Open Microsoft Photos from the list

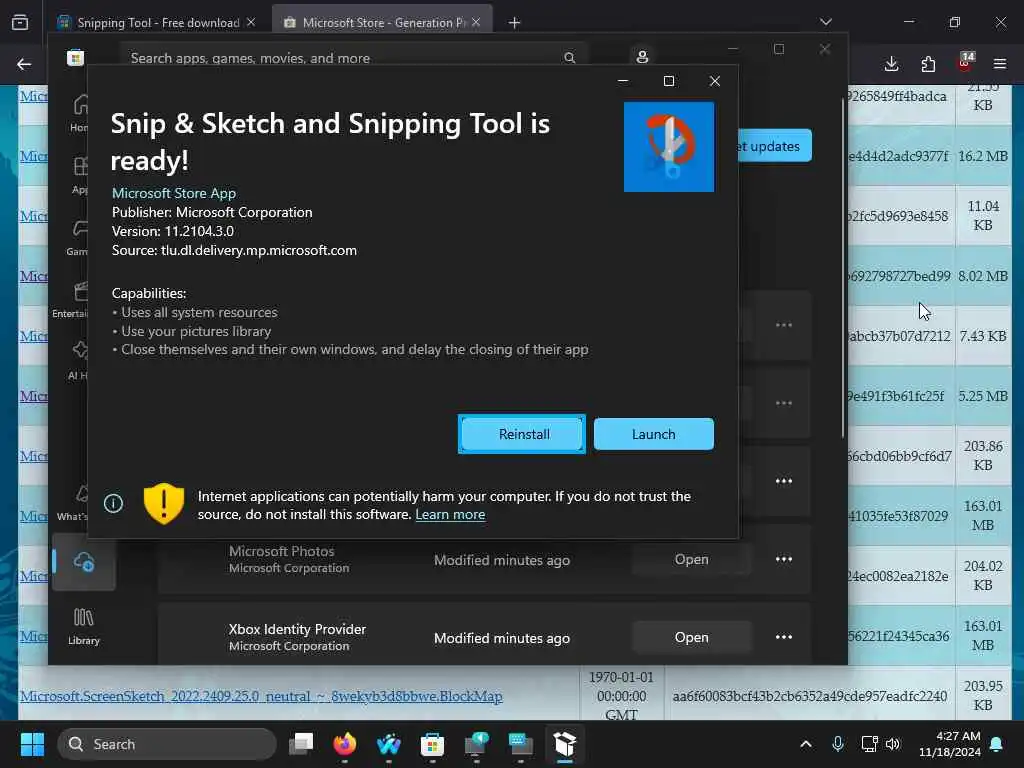pyautogui.click(x=692, y=560)
